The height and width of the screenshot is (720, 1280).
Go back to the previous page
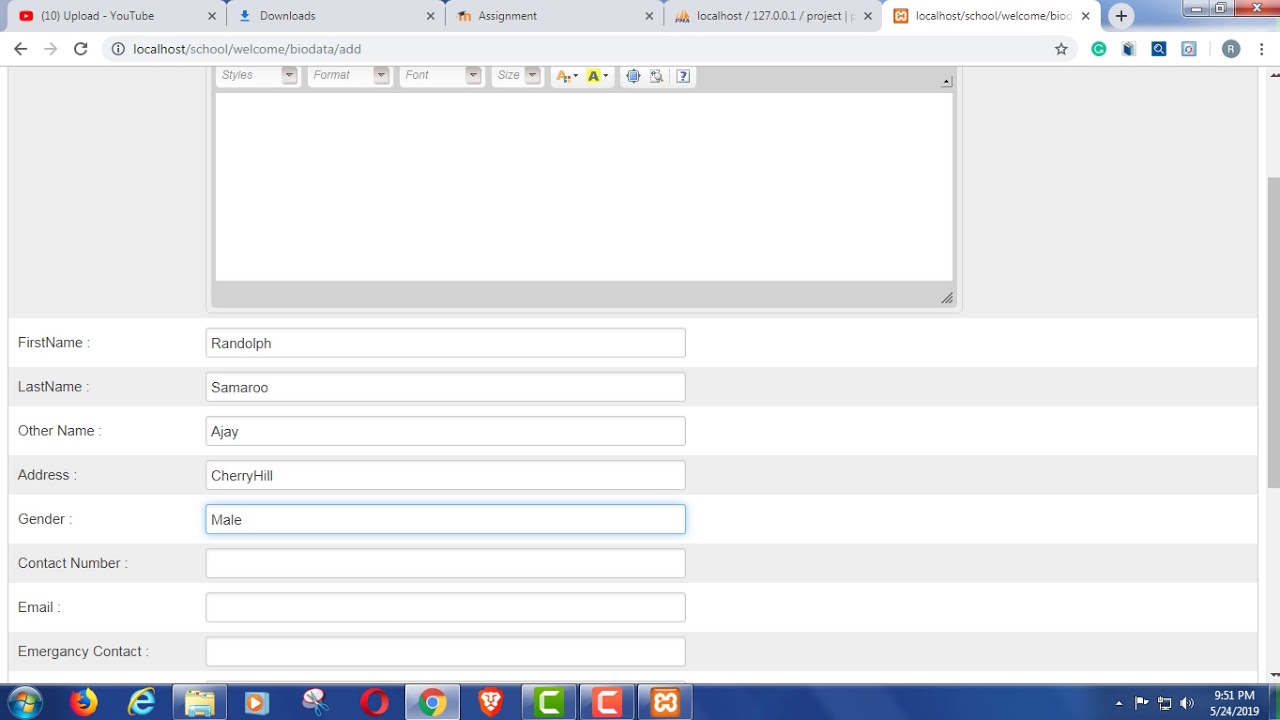(x=20, y=49)
